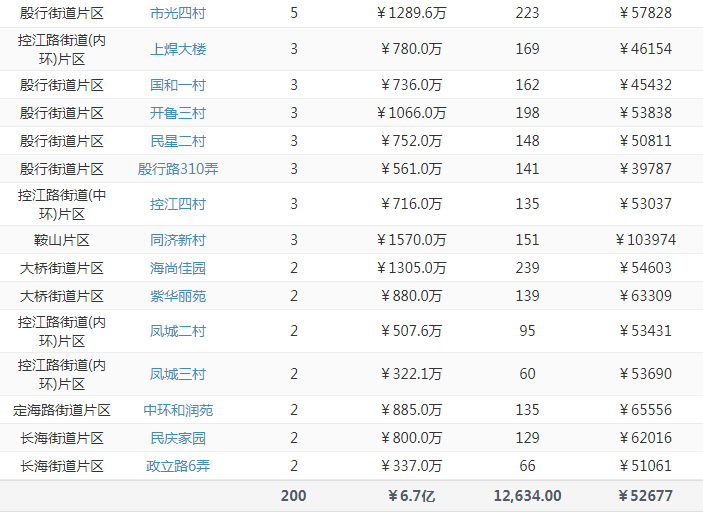The width and height of the screenshot is (703, 513).
Task: Select the ￥53037 unit price cell
Action: pyautogui.click(x=646, y=204)
